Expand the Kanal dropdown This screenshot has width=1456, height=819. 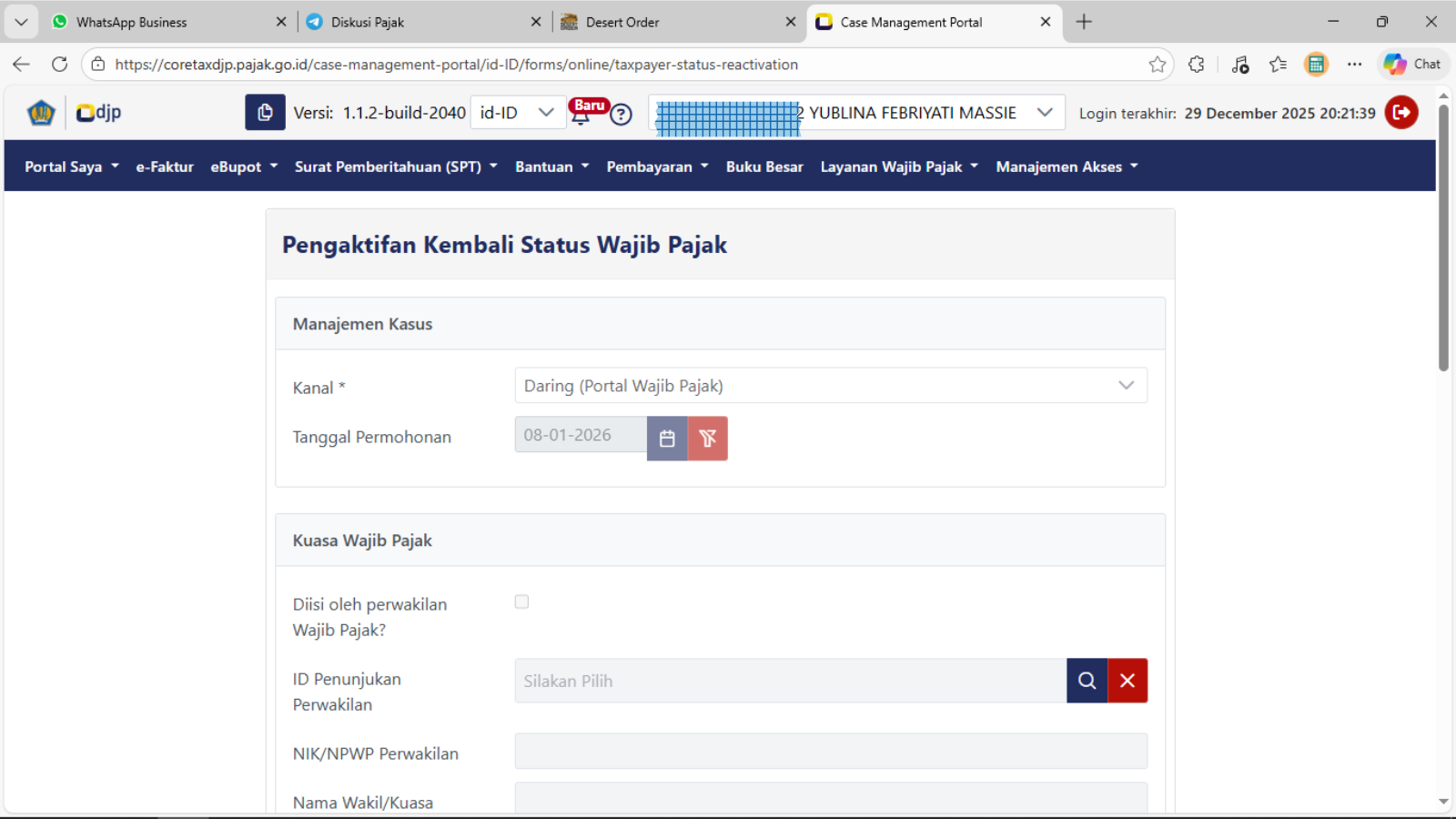[x=830, y=386]
